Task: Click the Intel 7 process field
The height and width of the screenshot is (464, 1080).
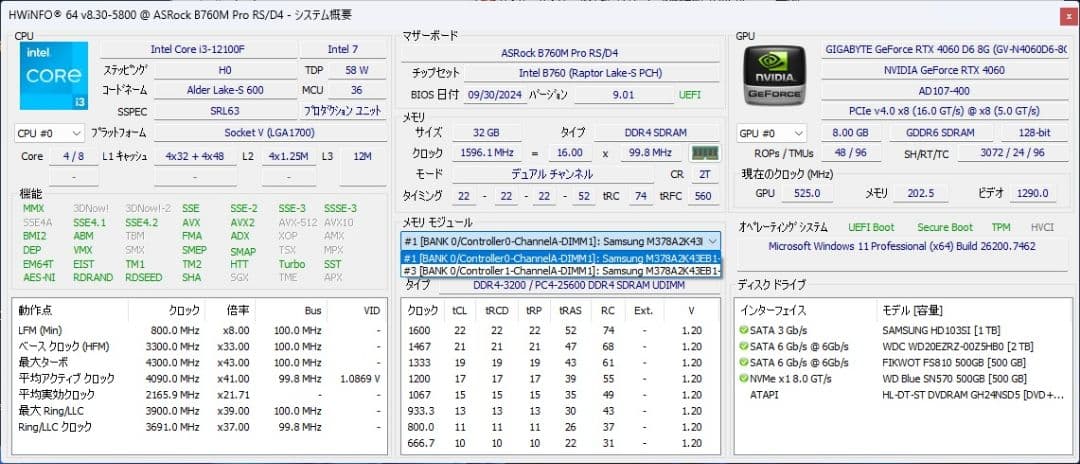Action: coord(342,50)
